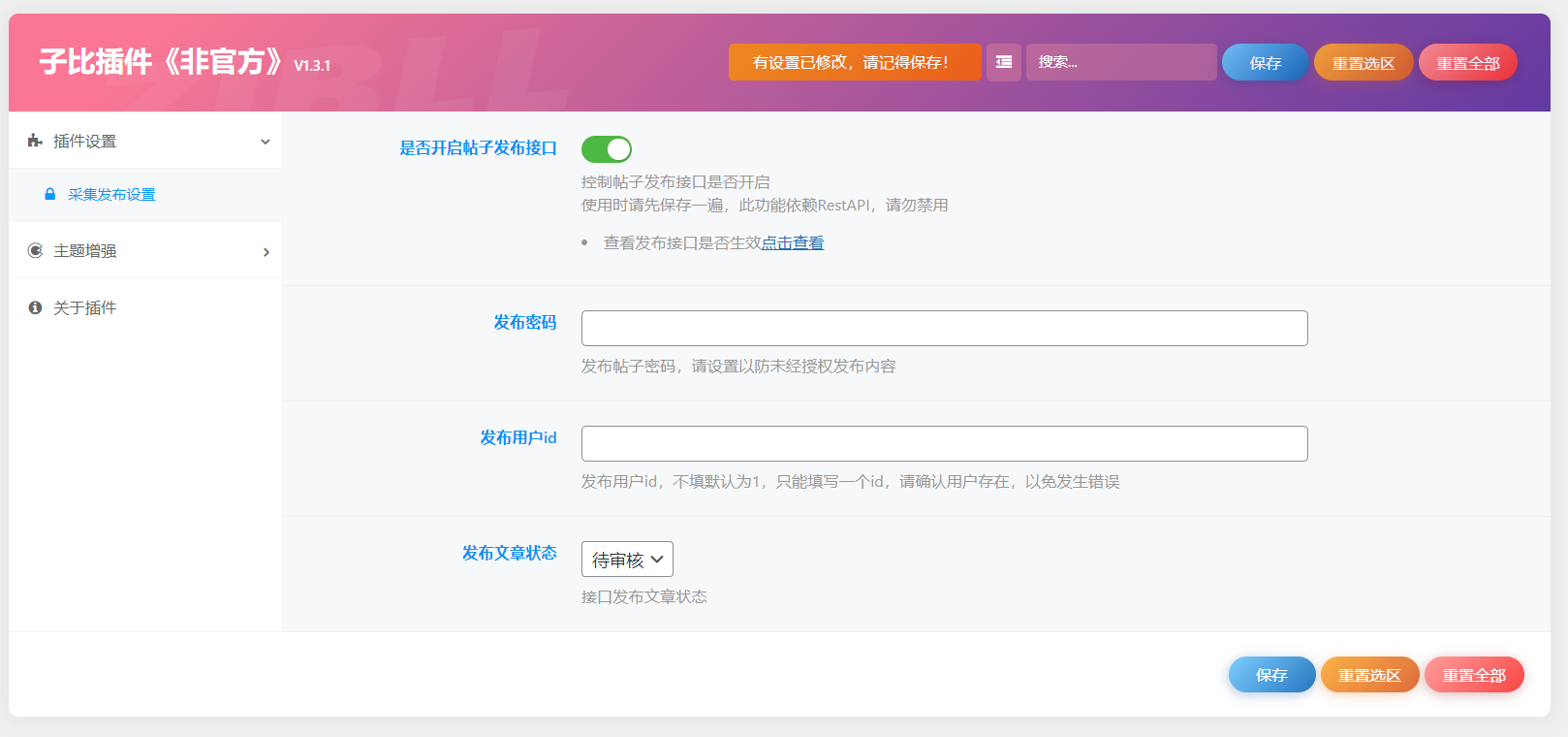Click the top 重置全部 button
This screenshot has height=737, width=1568.
[x=1468, y=63]
